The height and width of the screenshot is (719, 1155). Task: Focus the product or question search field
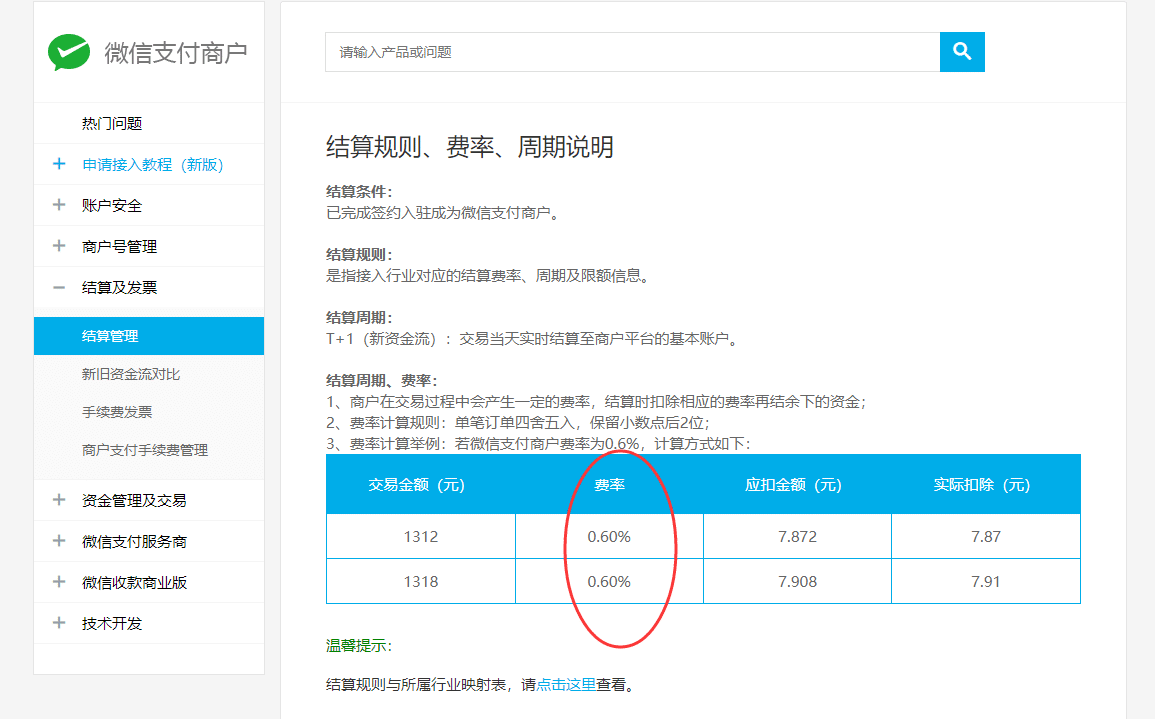[x=633, y=52]
